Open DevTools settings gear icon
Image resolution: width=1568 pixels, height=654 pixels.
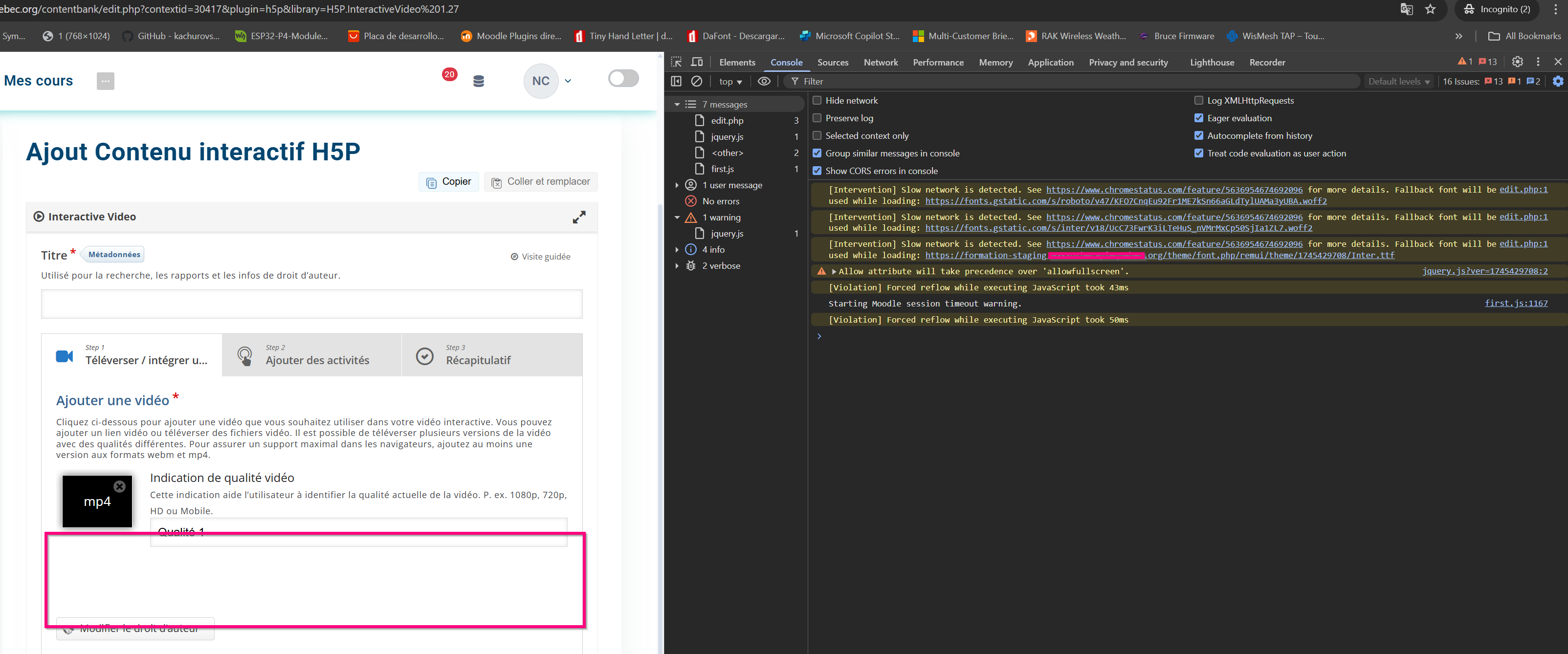1518,62
